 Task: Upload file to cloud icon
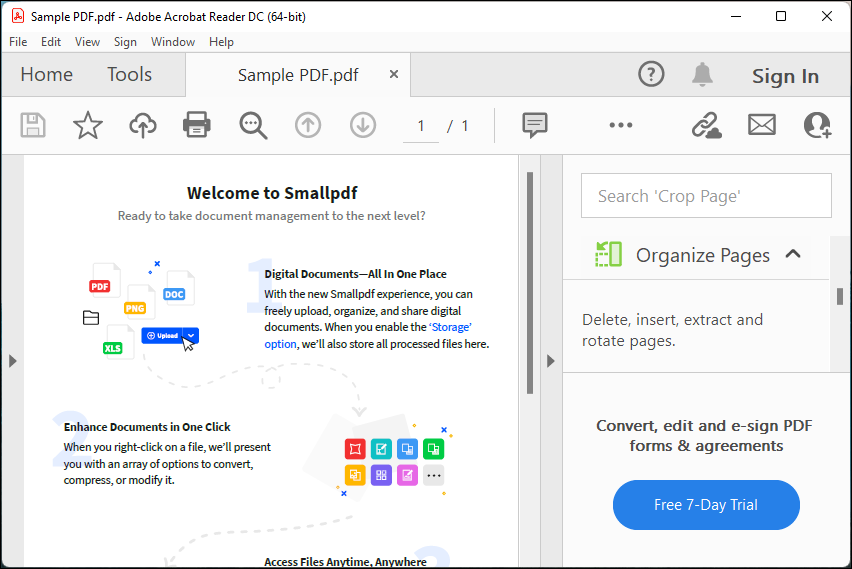[x=143, y=126]
